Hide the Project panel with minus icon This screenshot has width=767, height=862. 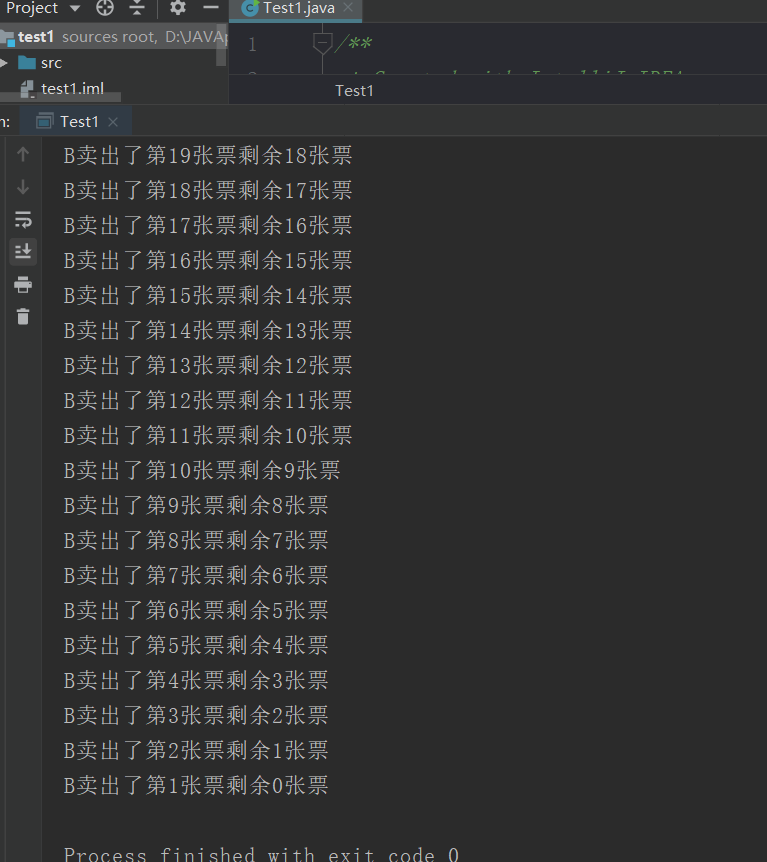211,8
